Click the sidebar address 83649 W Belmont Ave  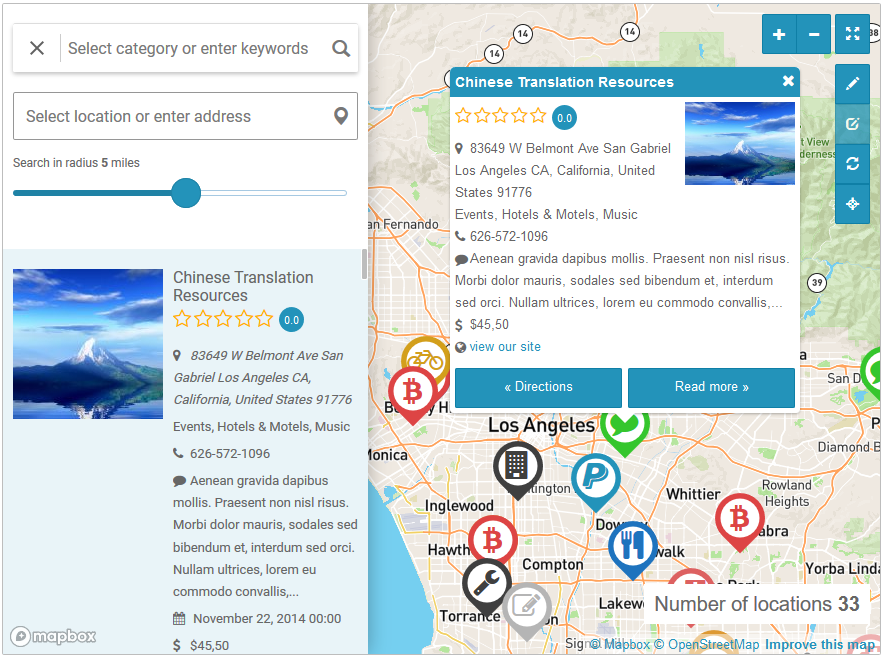(x=262, y=378)
